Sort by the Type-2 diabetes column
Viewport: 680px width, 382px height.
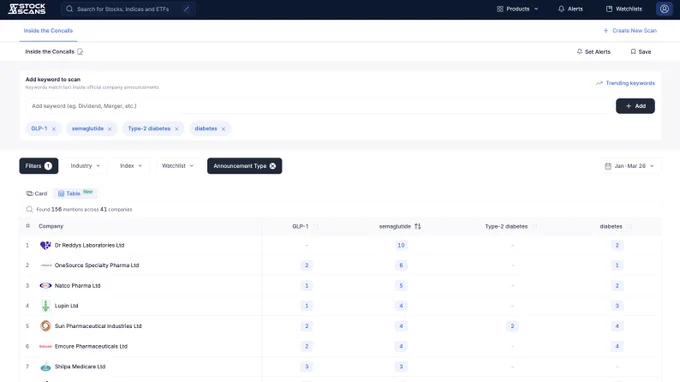point(535,226)
